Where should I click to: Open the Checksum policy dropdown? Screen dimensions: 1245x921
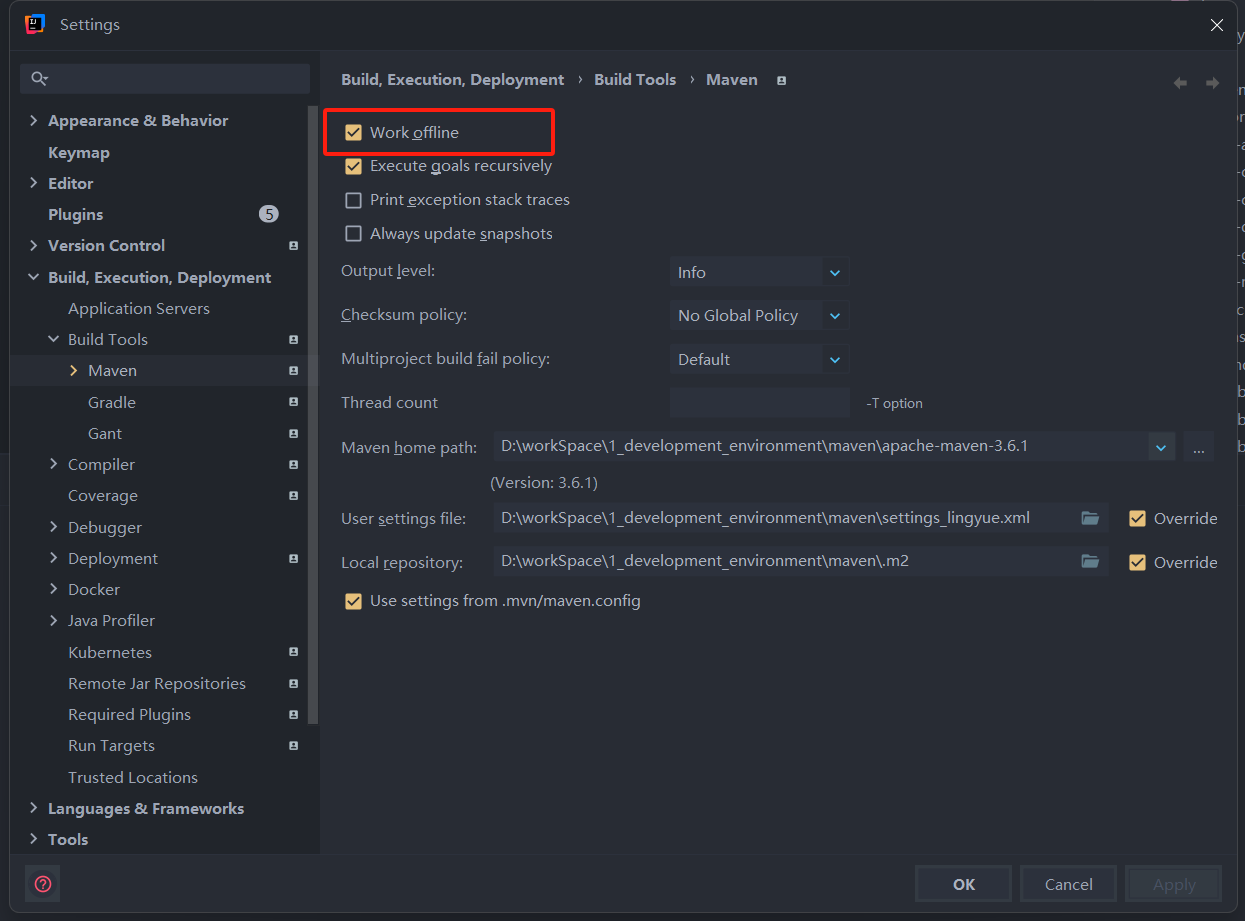[x=759, y=316]
